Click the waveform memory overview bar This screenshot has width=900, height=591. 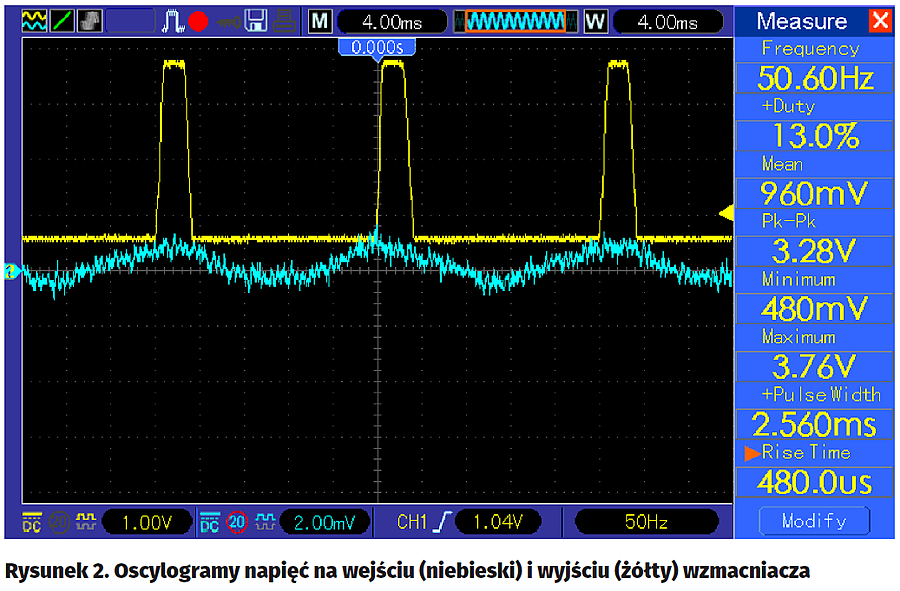coord(516,21)
